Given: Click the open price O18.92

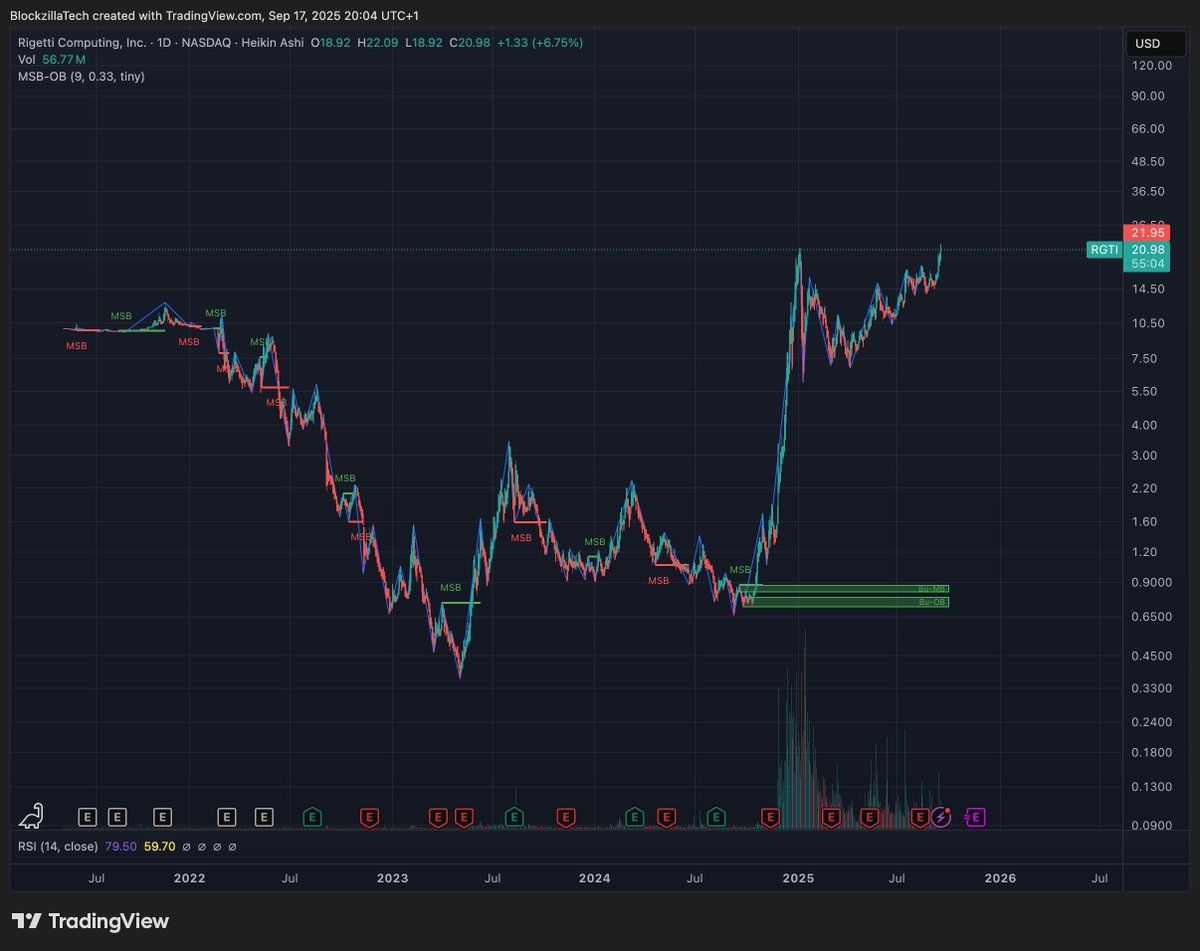Looking at the screenshot, I should click(330, 43).
